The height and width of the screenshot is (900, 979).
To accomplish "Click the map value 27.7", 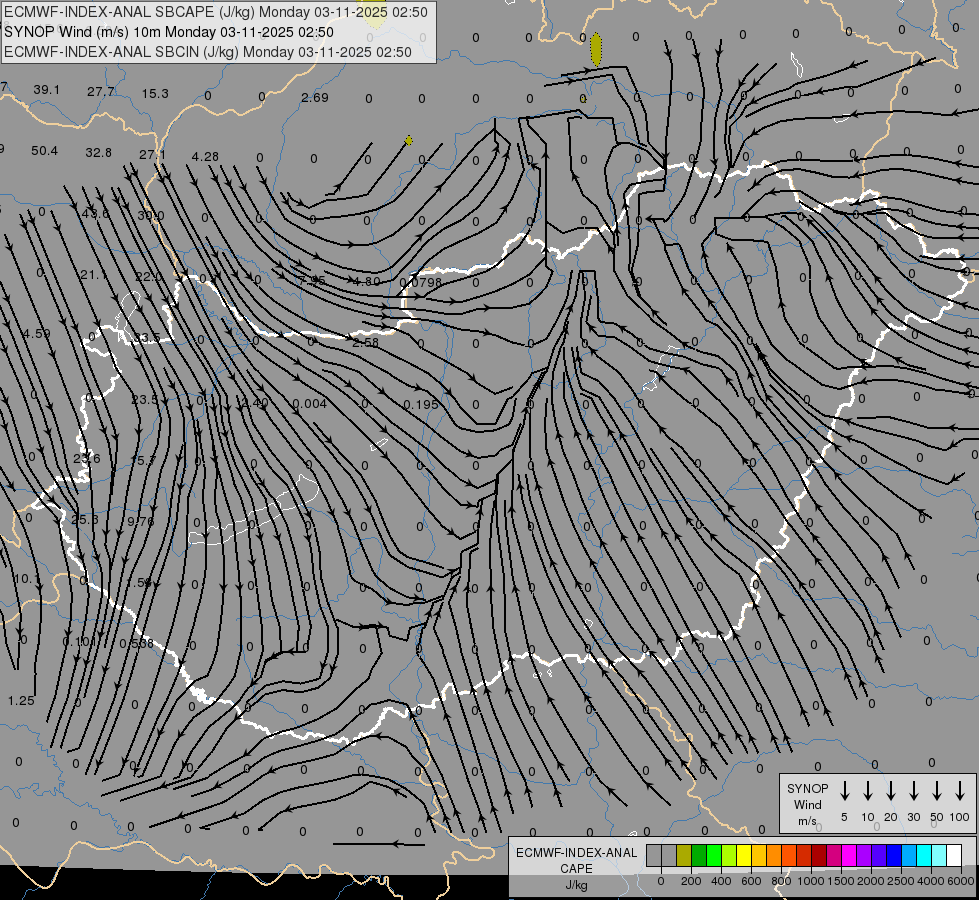I will (x=101, y=92).
